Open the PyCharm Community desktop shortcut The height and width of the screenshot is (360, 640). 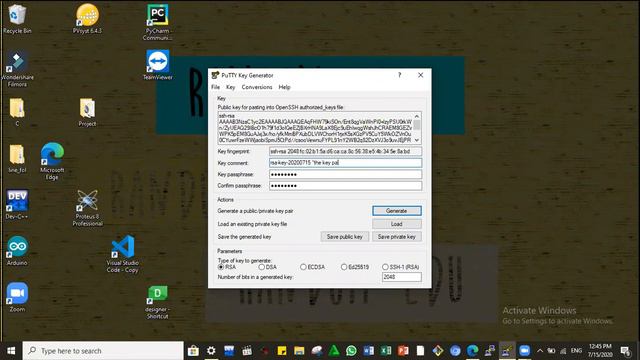point(158,22)
